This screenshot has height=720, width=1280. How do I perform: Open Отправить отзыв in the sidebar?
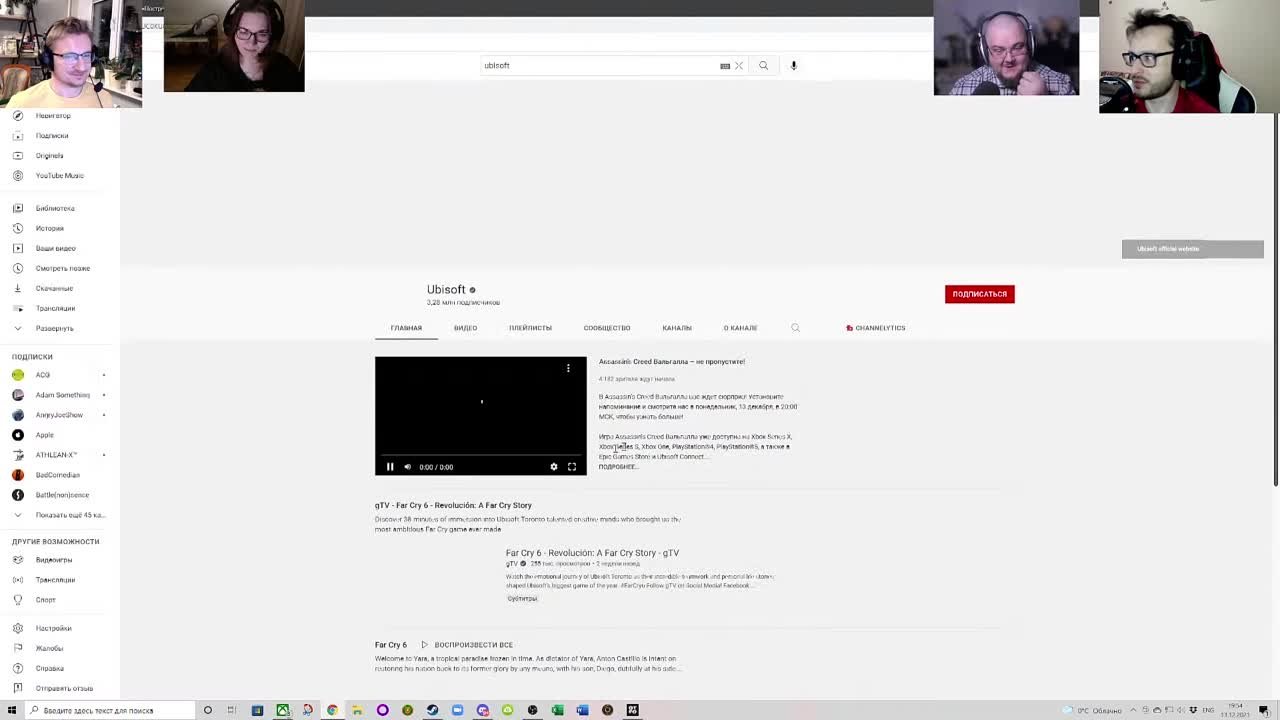pos(64,688)
